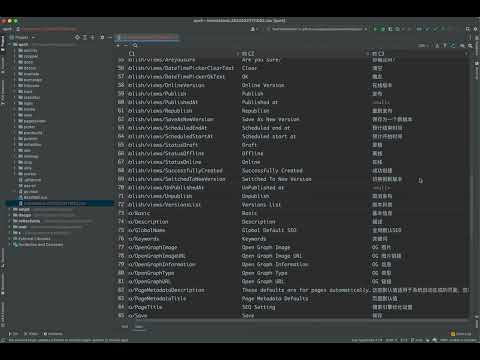Select the 'Keywords' cell in column C2
Screen dimensions: 480x360
tap(254, 239)
